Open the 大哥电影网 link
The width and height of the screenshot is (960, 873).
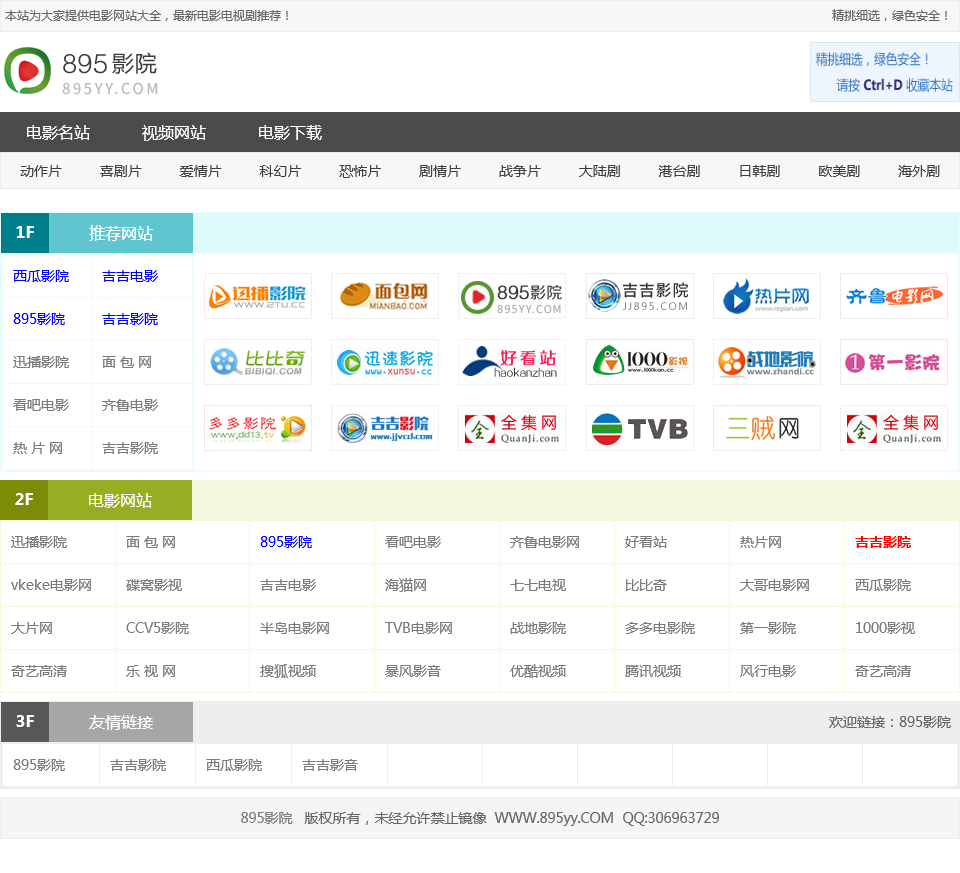click(x=774, y=585)
